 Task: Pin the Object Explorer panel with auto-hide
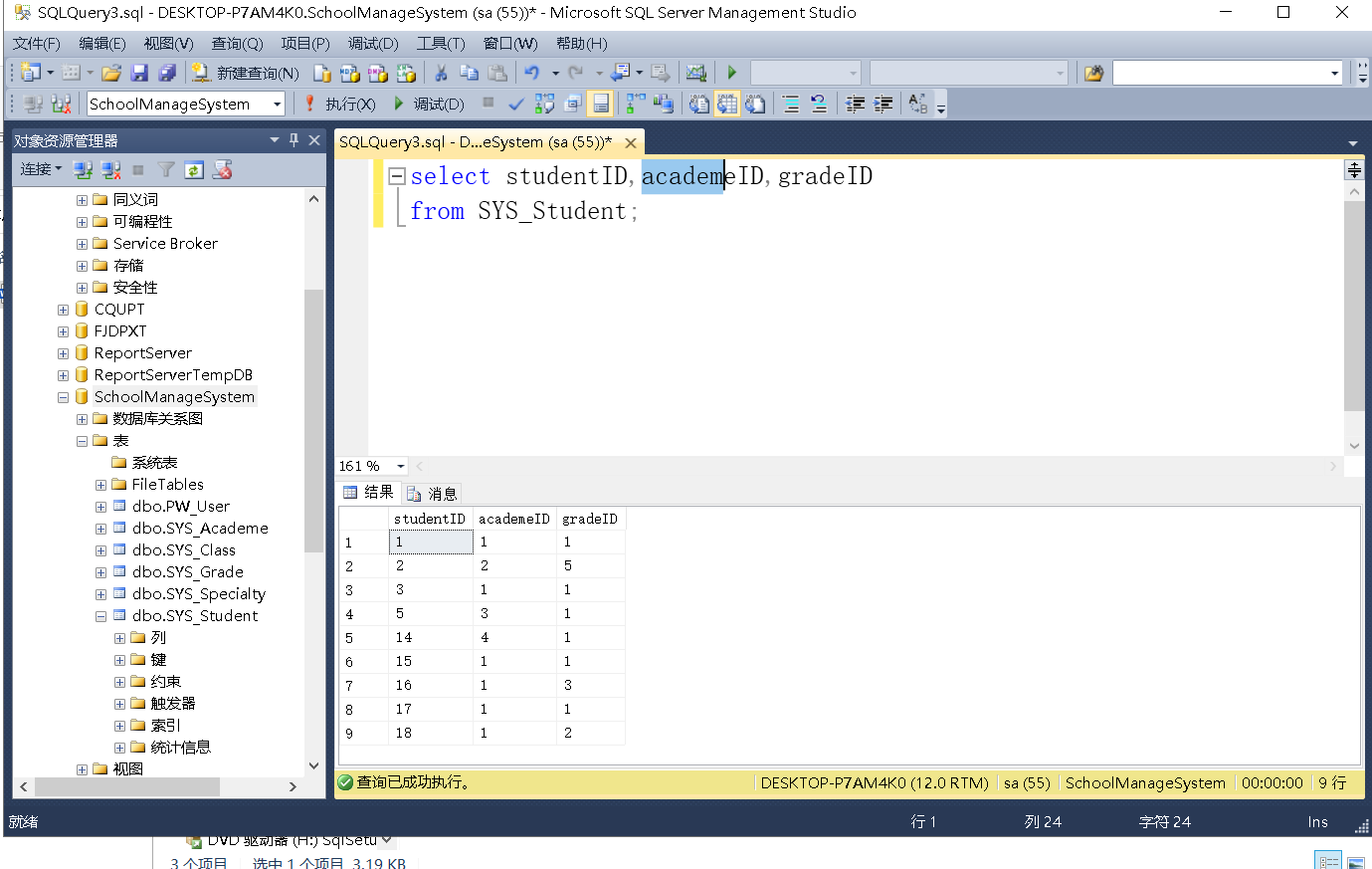294,140
